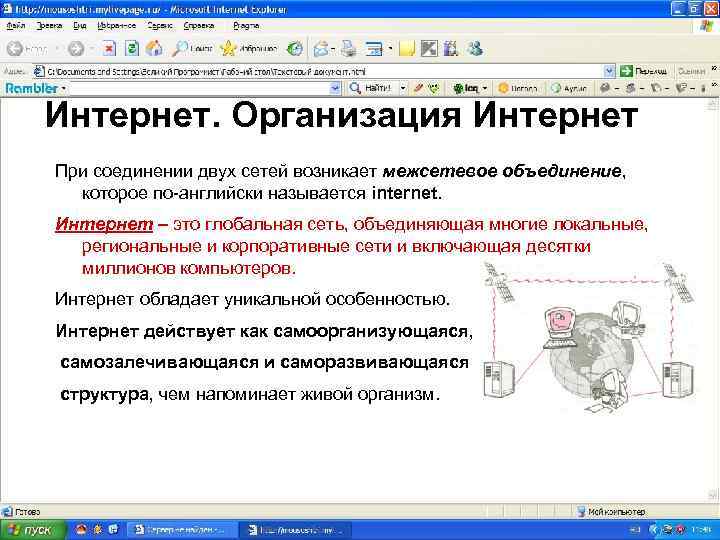
Task: Open the History clock icon
Action: [x=294, y=48]
